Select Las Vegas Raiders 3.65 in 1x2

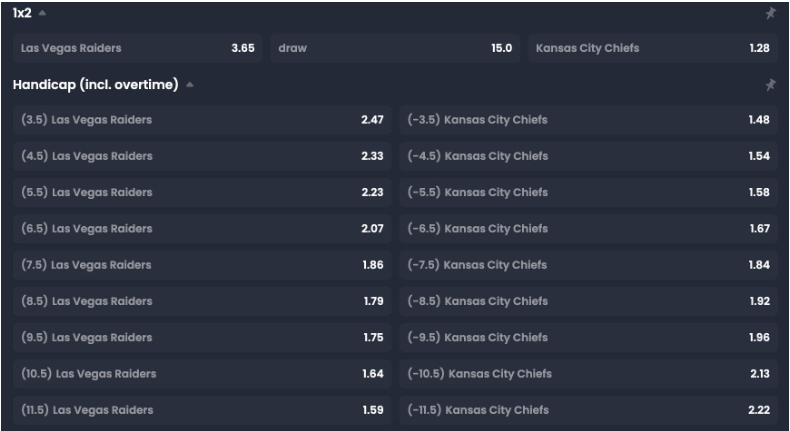pyautogui.click(x=138, y=48)
